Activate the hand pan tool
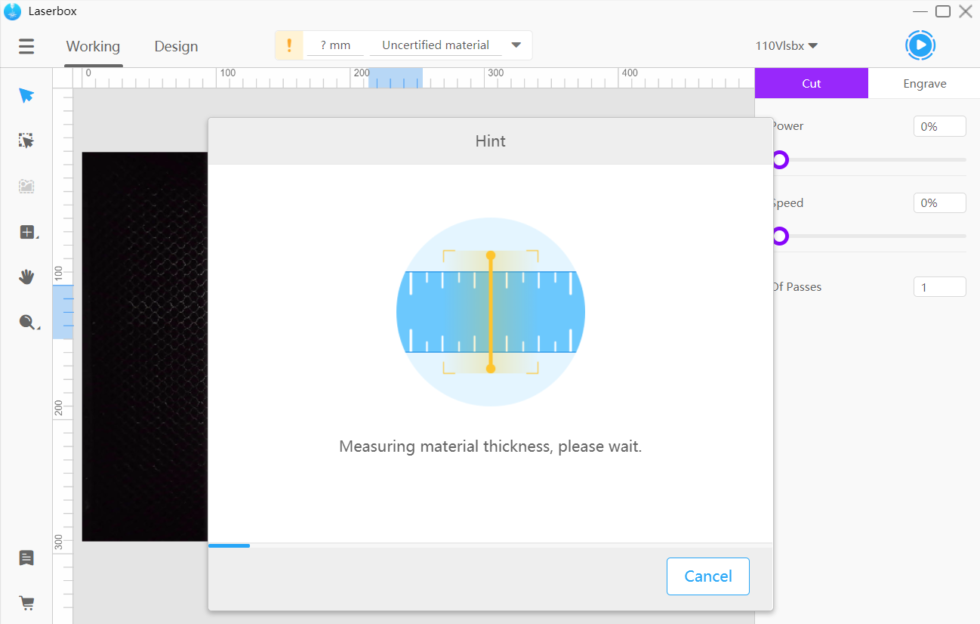The width and height of the screenshot is (980, 624). pyautogui.click(x=26, y=277)
